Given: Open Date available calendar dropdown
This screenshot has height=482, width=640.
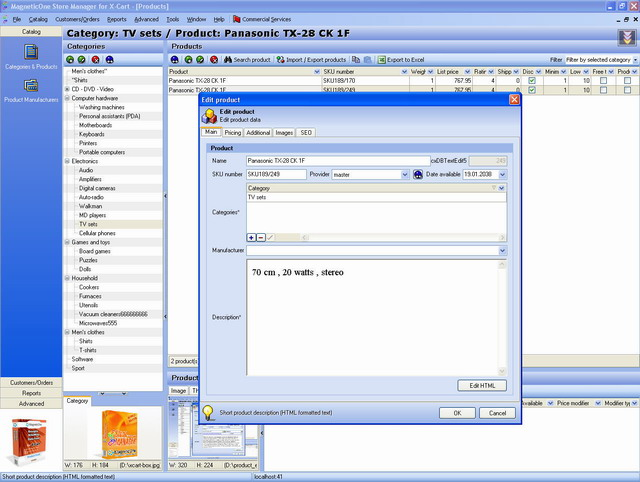Looking at the screenshot, I should click(x=502, y=174).
